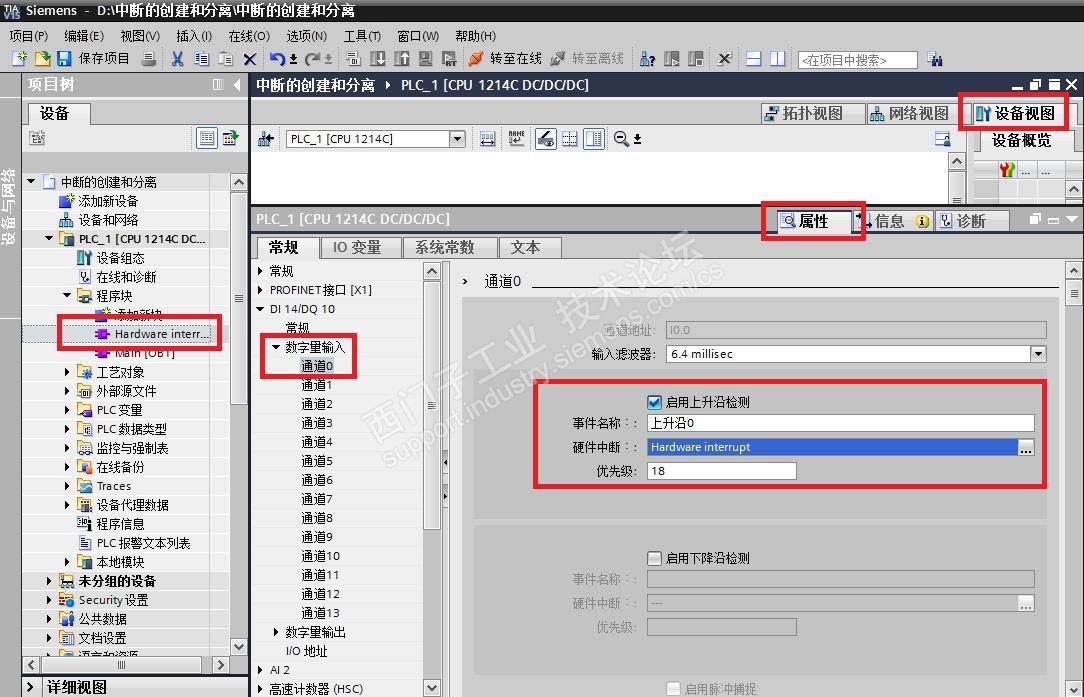This screenshot has width=1084, height=697.
Task: Open the 诊断 diagnostics tab
Action: pos(971,221)
